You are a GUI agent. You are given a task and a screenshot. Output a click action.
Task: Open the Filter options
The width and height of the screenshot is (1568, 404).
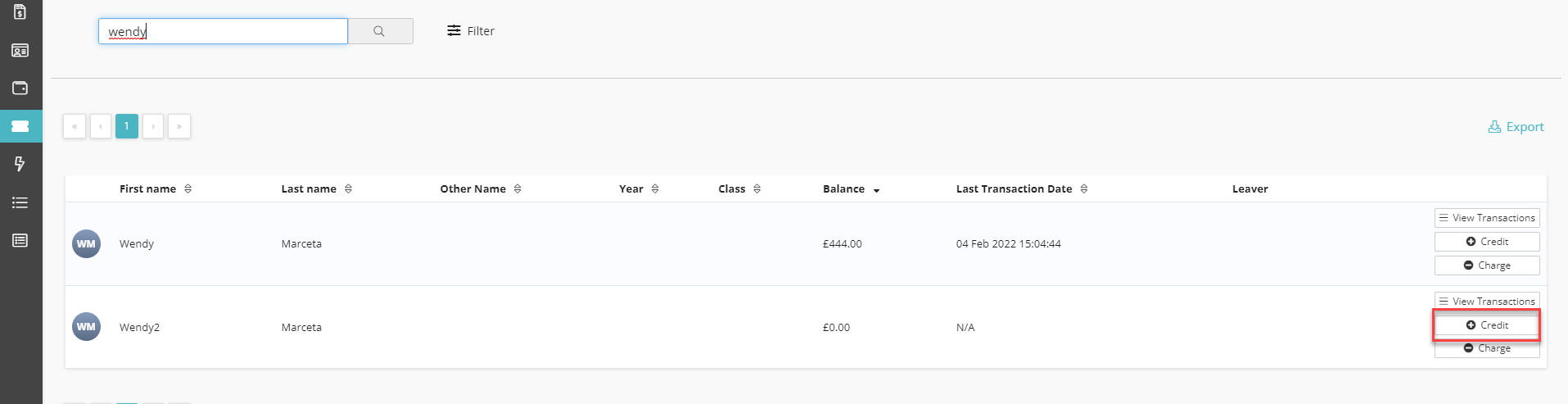[x=471, y=31]
